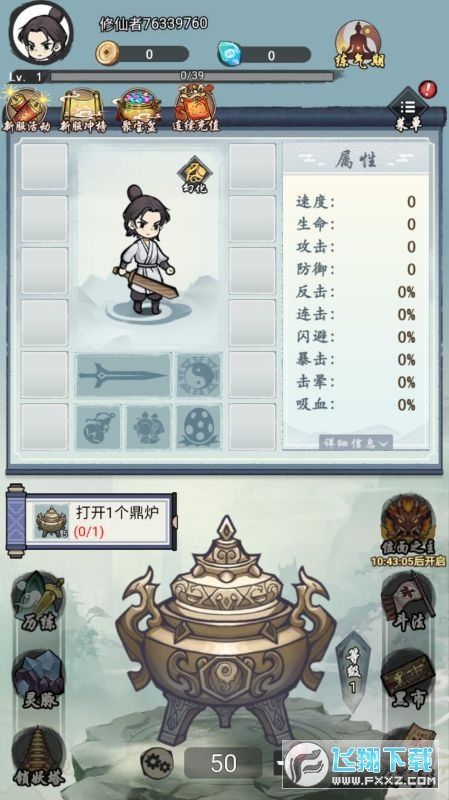Open the 斗法 duel flag icon
This screenshot has width=449, height=800.
pyautogui.click(x=410, y=602)
